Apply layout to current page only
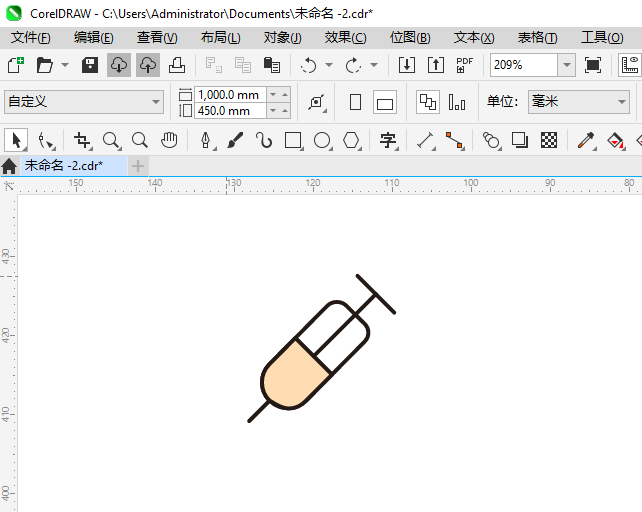The image size is (642, 512). click(457, 102)
